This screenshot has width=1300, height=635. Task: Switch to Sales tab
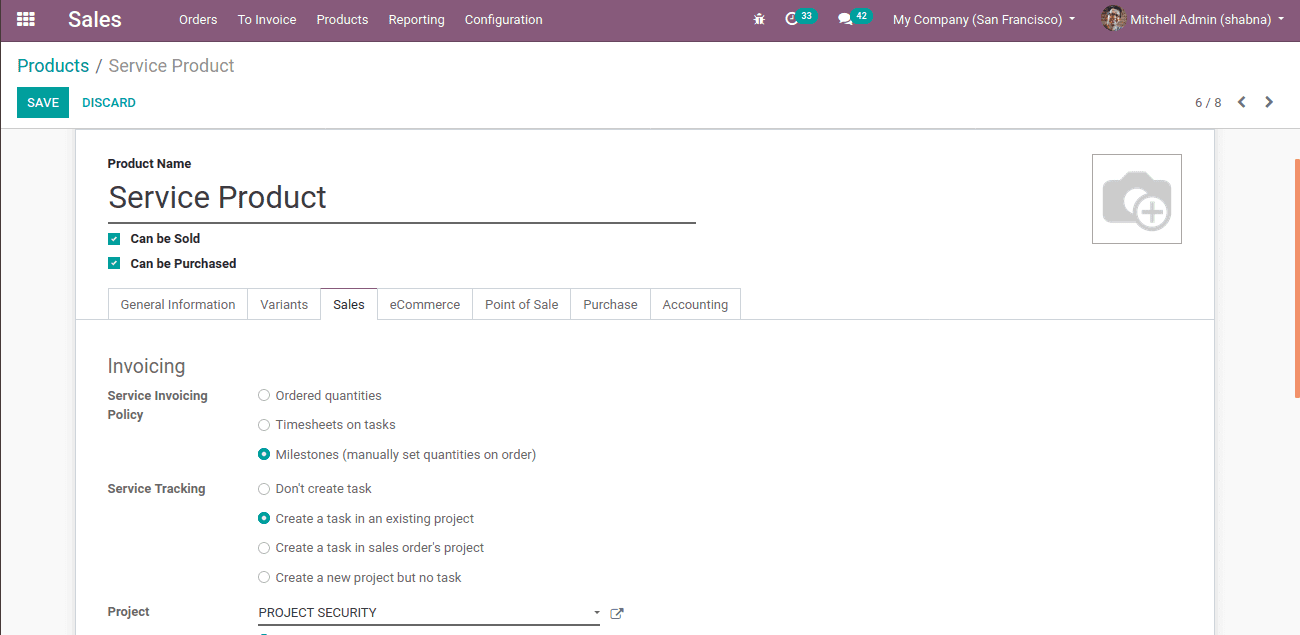click(349, 304)
